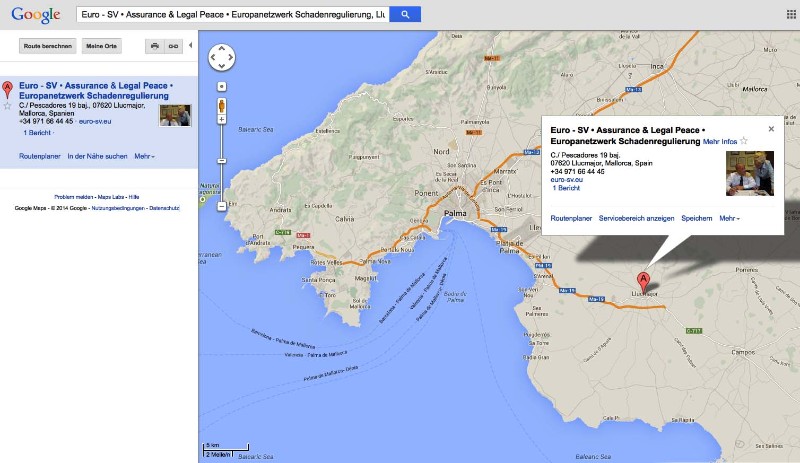
Task: Click Servicebereich anzeigen
Action: click(636, 218)
